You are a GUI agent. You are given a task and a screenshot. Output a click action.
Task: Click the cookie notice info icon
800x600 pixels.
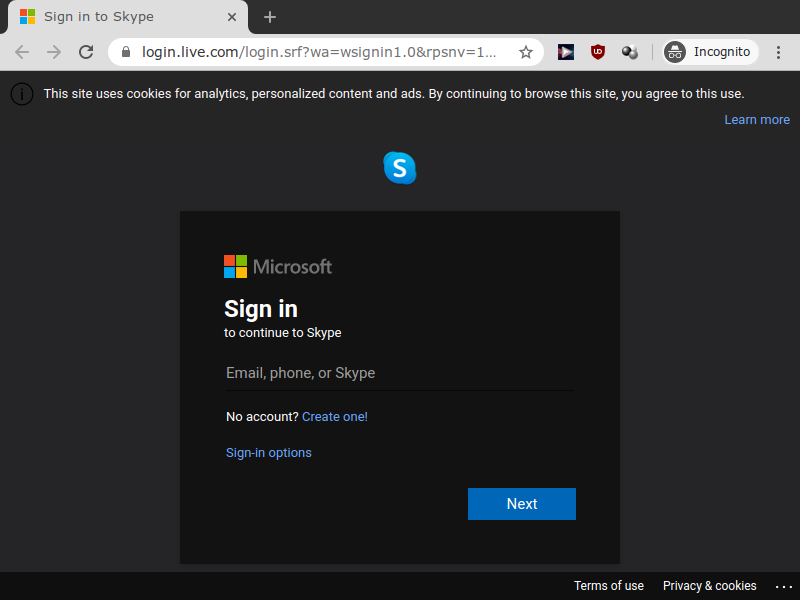click(22, 94)
